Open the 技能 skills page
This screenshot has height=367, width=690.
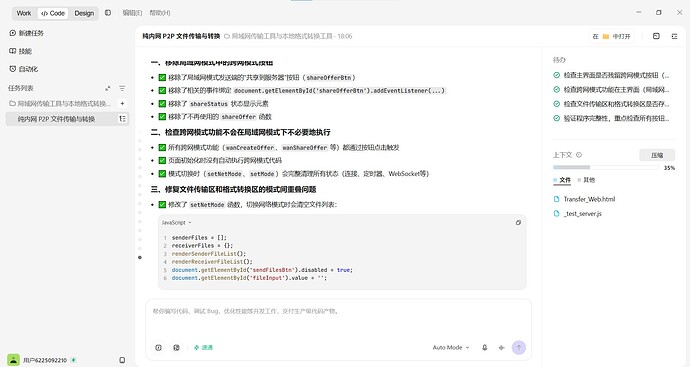tap(21, 51)
